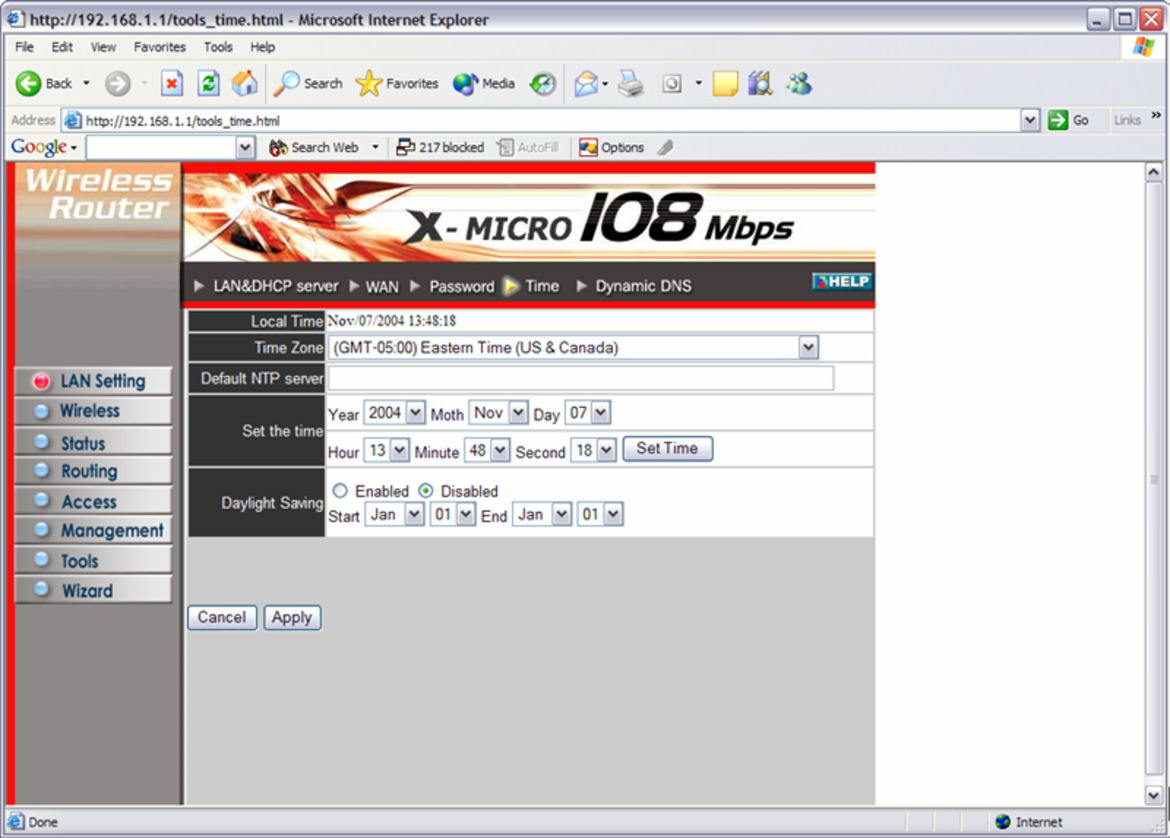Click the Back arrow icon
The height and width of the screenshot is (838, 1170).
[x=28, y=84]
